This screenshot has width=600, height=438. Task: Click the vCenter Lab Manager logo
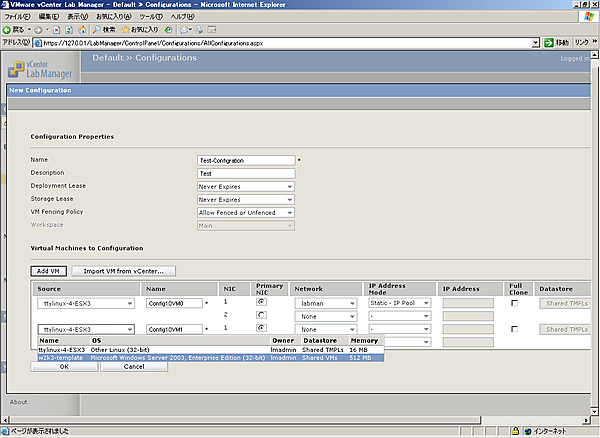point(40,68)
